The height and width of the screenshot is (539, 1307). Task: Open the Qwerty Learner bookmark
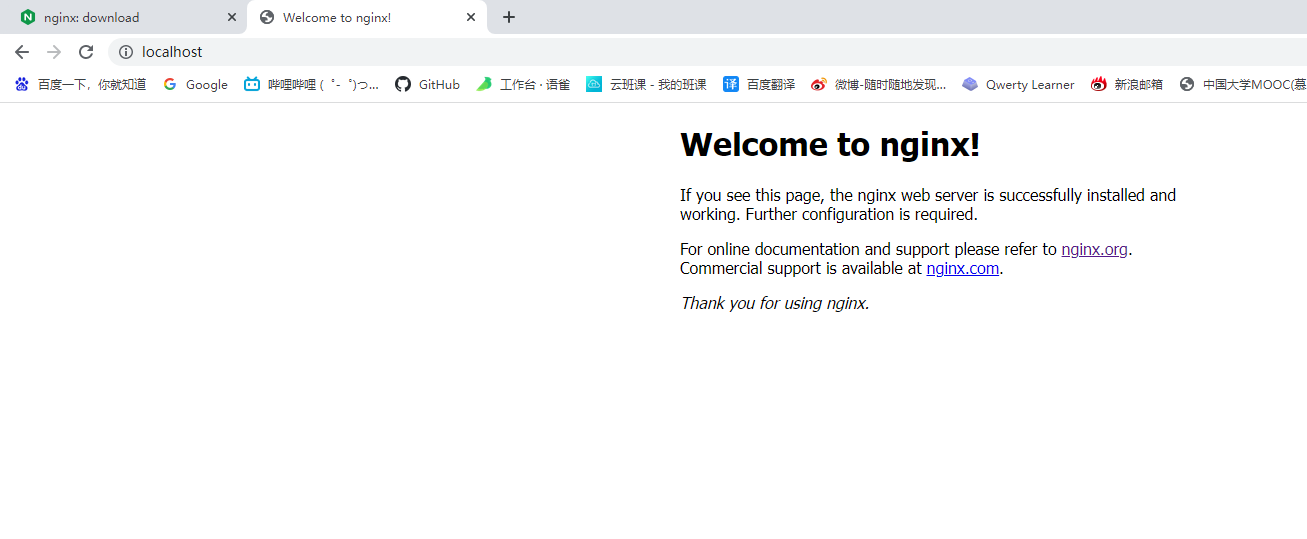1018,85
